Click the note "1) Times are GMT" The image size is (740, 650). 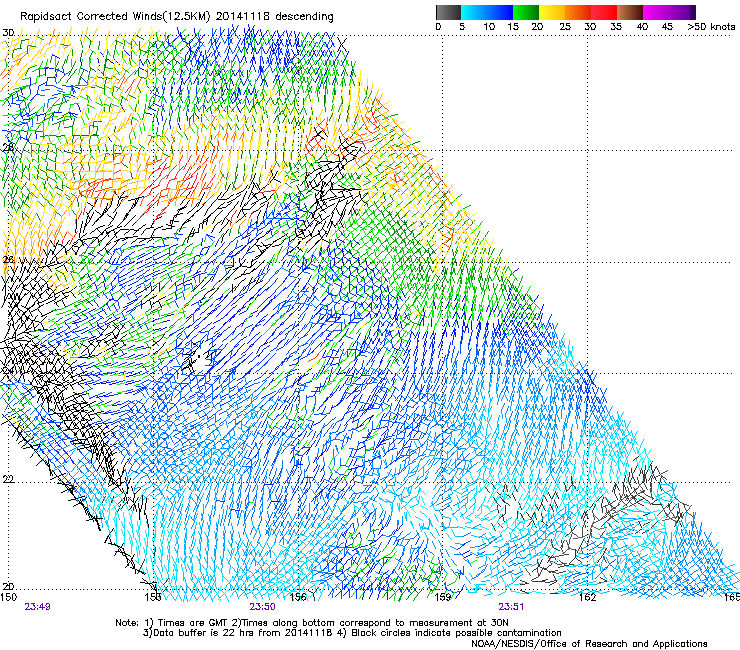click(x=184, y=623)
